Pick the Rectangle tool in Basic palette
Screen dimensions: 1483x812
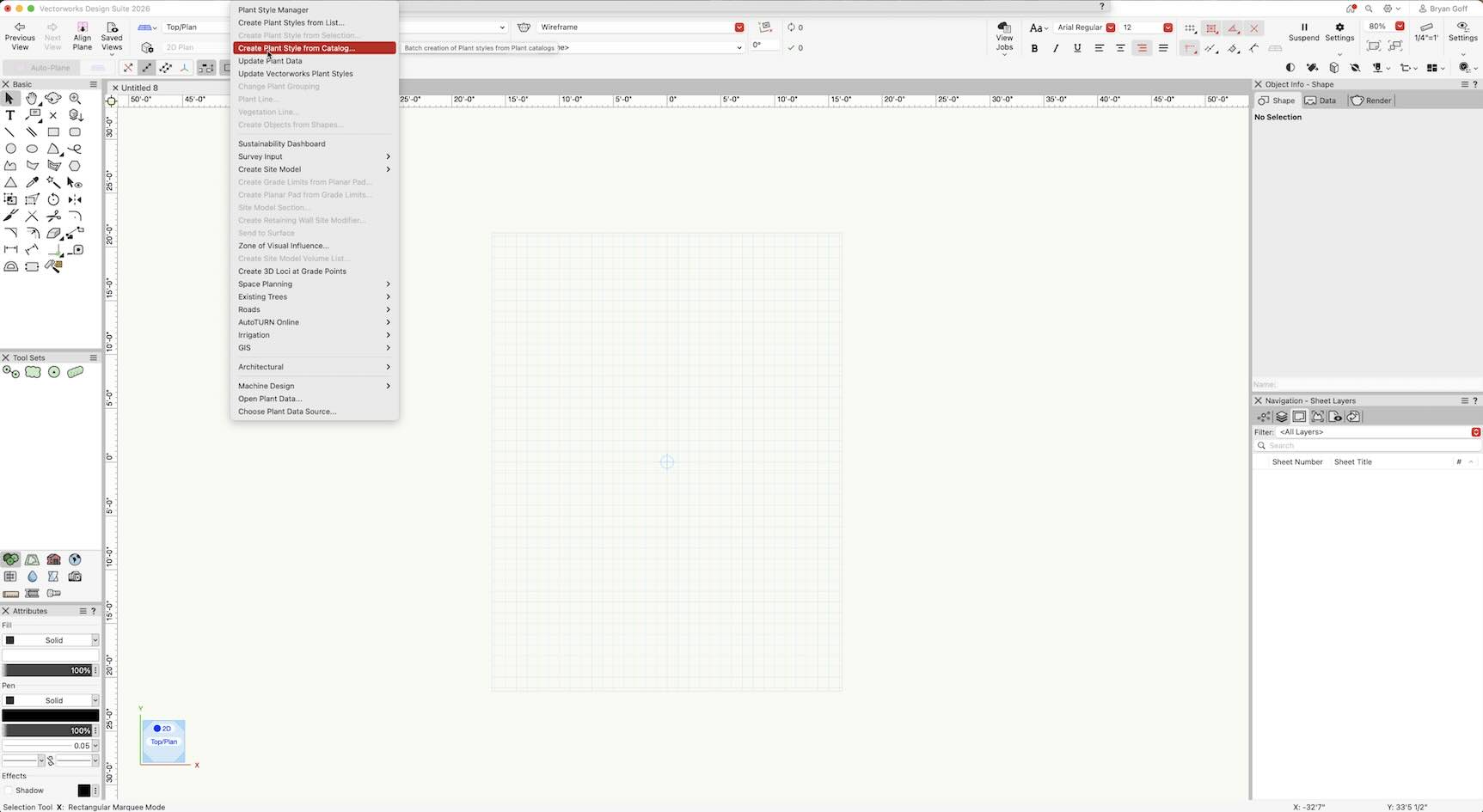pos(53,132)
